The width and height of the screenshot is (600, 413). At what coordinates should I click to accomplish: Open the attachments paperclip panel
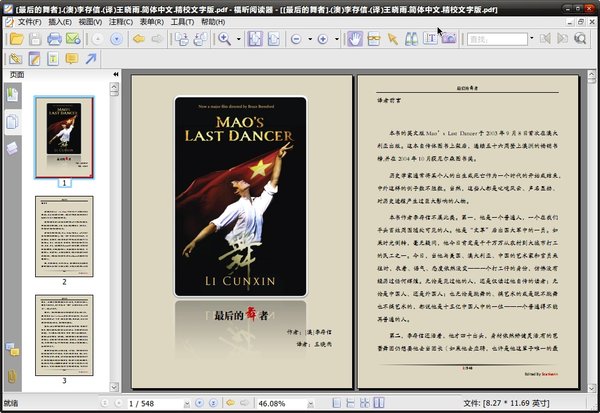[12, 376]
